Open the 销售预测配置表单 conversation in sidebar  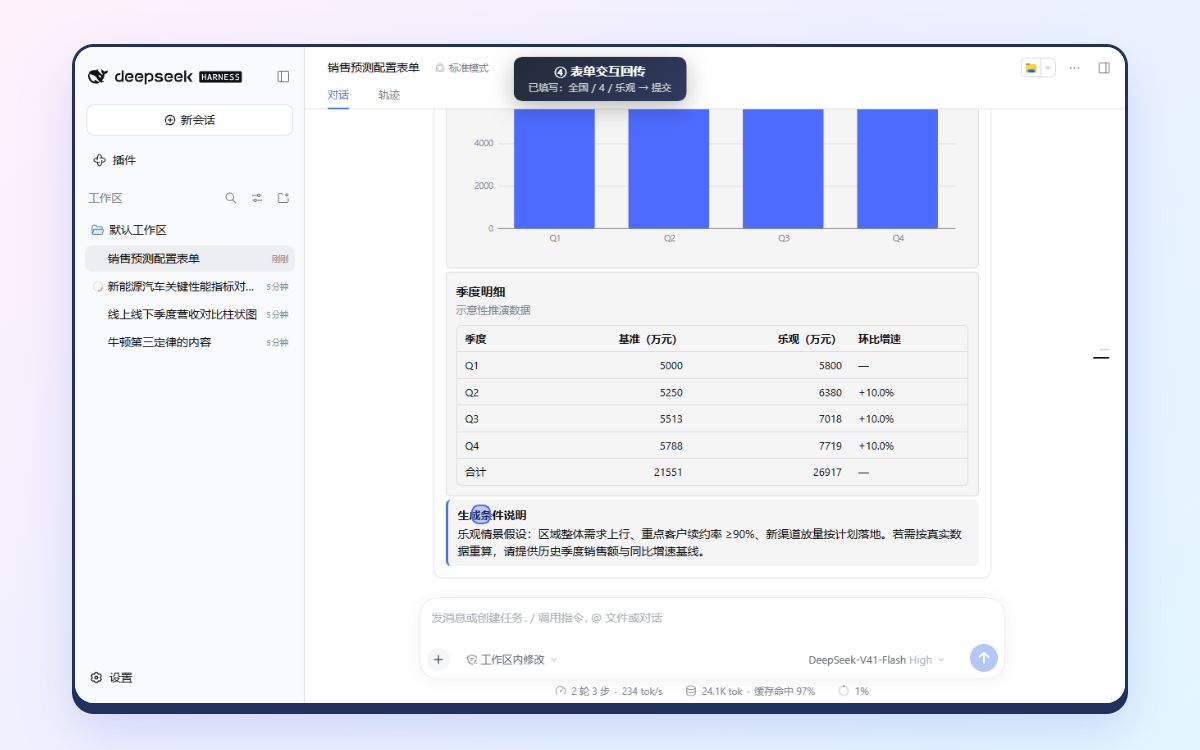[190, 259]
